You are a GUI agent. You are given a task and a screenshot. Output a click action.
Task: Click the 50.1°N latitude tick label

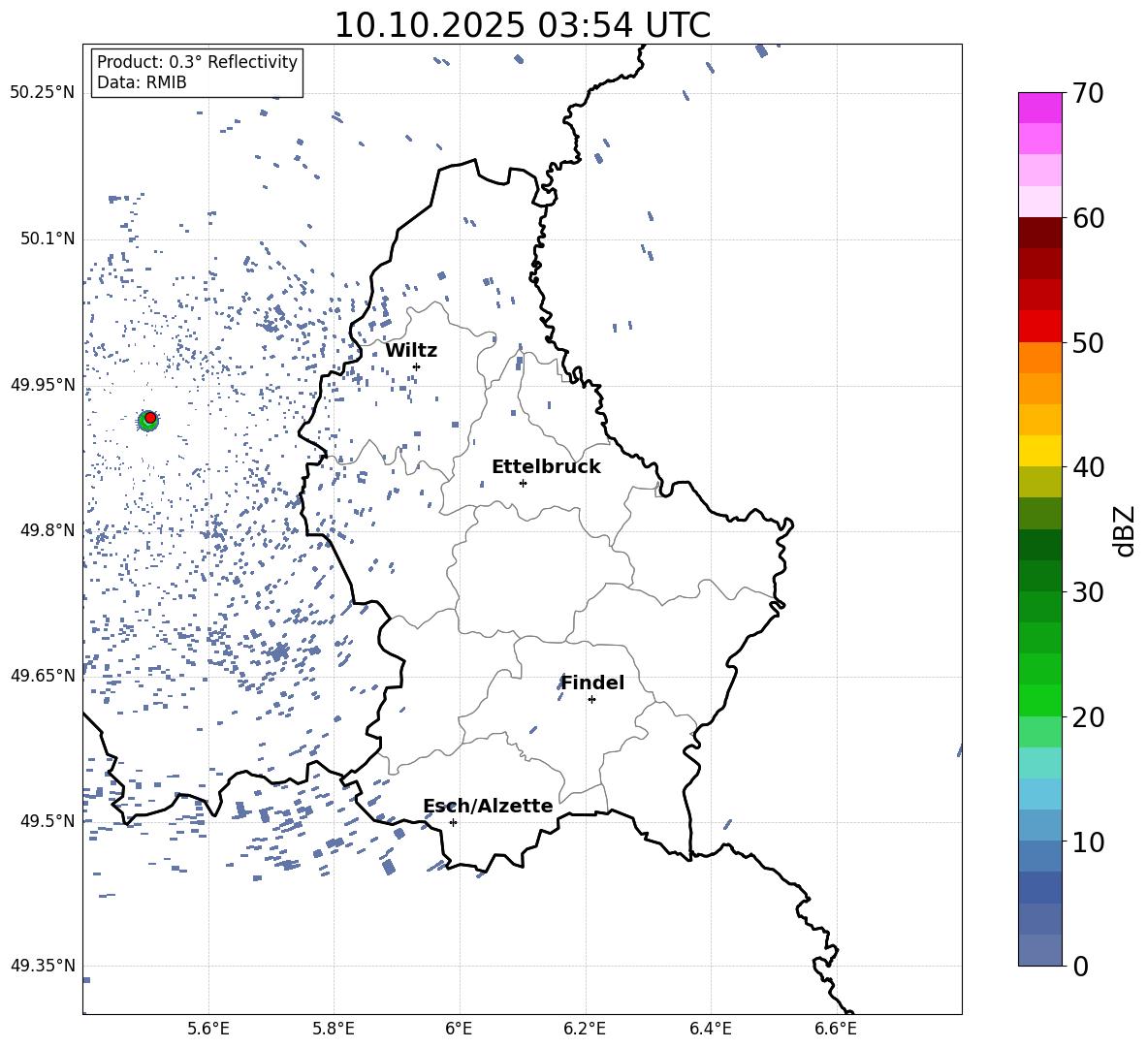click(x=47, y=238)
